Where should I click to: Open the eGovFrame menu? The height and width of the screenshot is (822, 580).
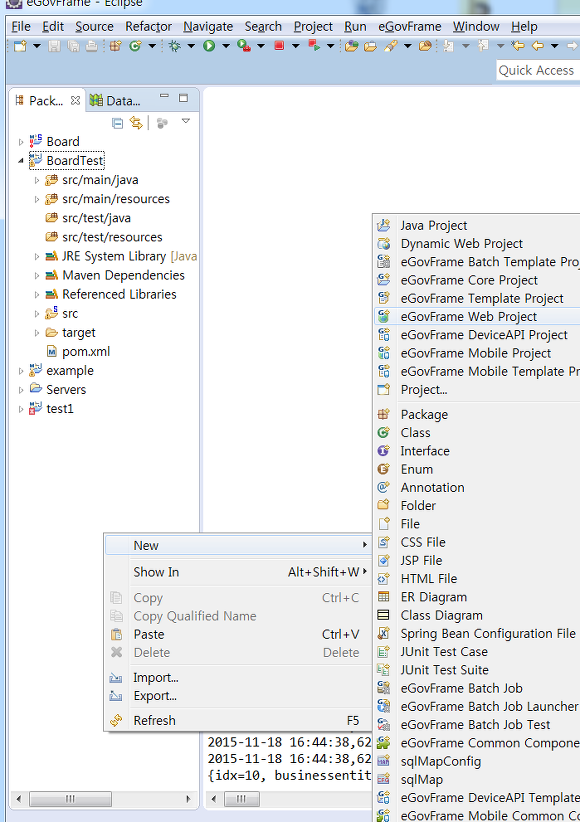pyautogui.click(x=410, y=26)
